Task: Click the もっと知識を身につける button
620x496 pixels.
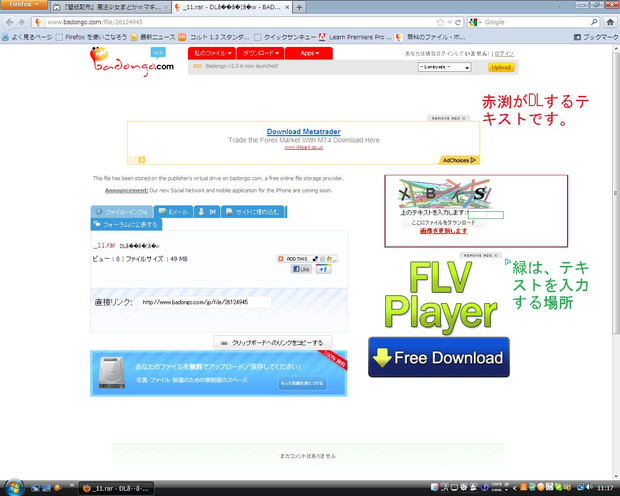Action: click(x=302, y=383)
